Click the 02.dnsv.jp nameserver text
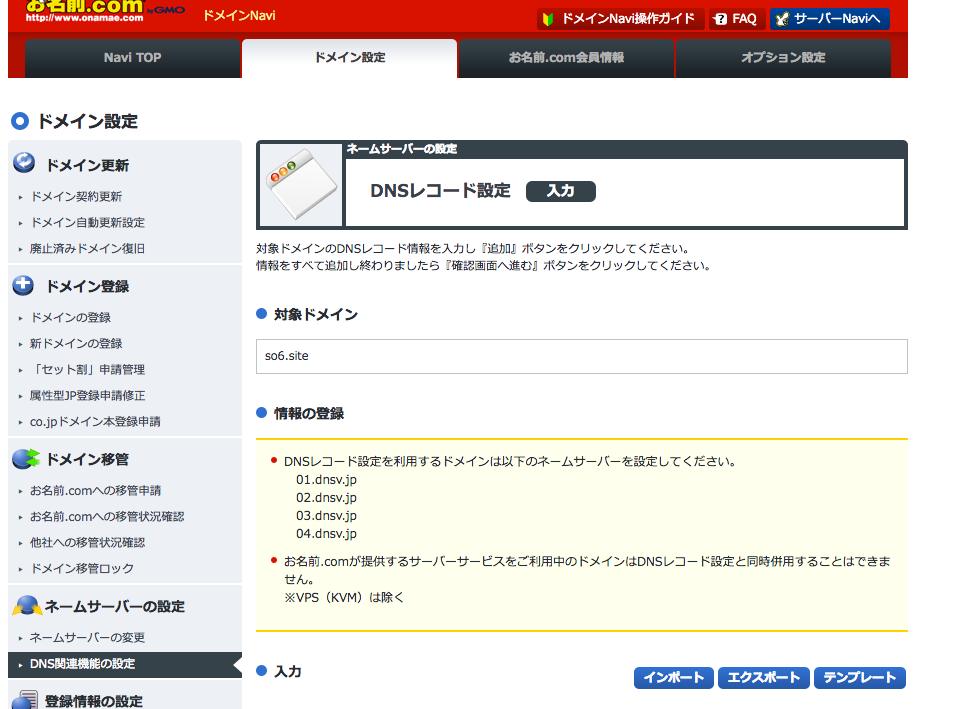This screenshot has width=978, height=709. (326, 498)
